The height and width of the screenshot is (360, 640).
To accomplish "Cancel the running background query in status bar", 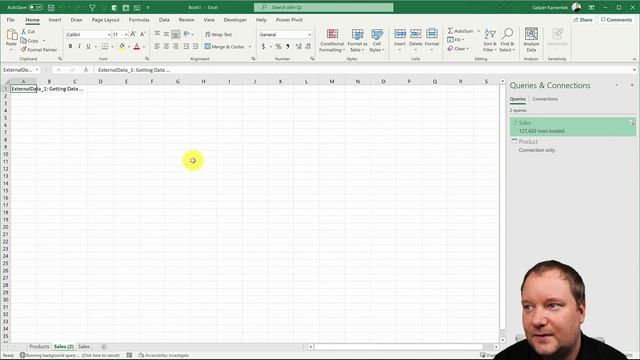I will (x=69, y=355).
